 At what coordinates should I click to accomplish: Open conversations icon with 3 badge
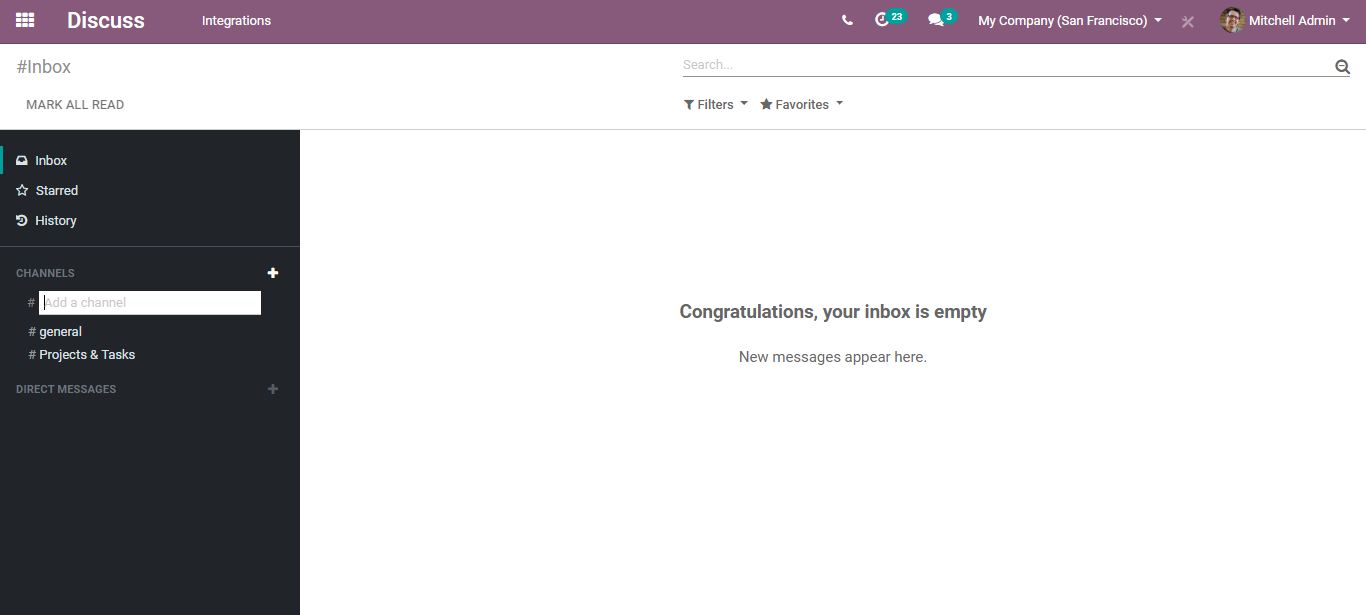942,19
